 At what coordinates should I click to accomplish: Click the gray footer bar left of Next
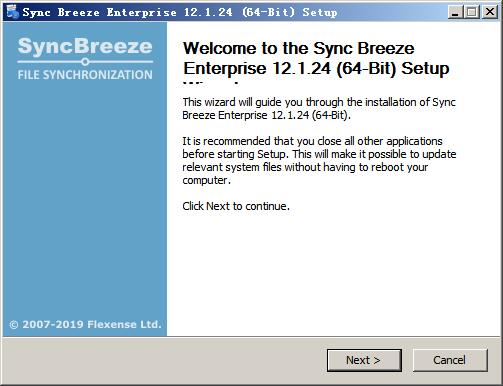point(163,360)
